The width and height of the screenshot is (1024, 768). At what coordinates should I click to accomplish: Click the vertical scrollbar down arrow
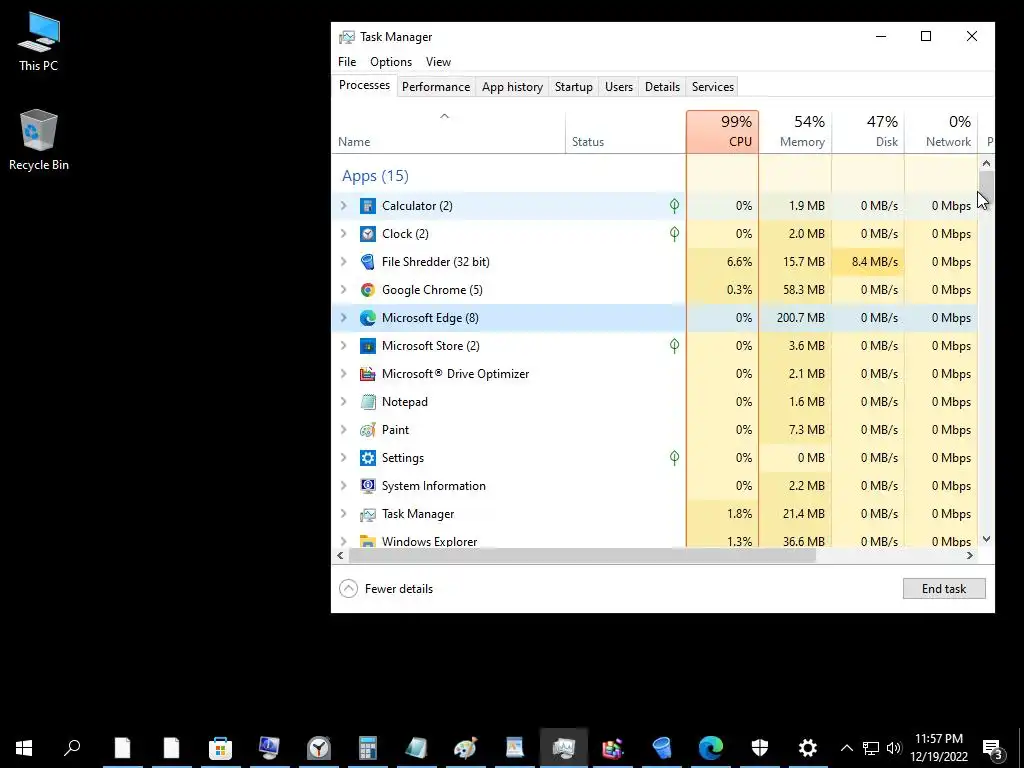[x=986, y=539]
